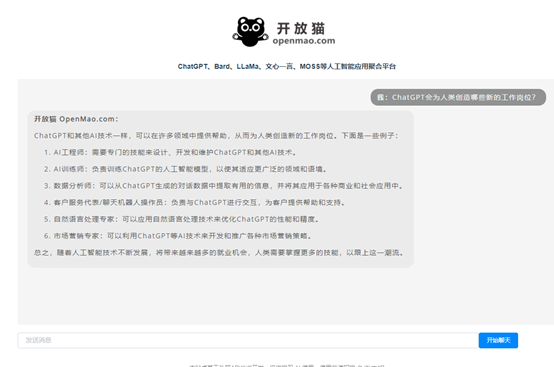
Task: Click list item 6 about 市场营销专家
Action: coord(178,236)
